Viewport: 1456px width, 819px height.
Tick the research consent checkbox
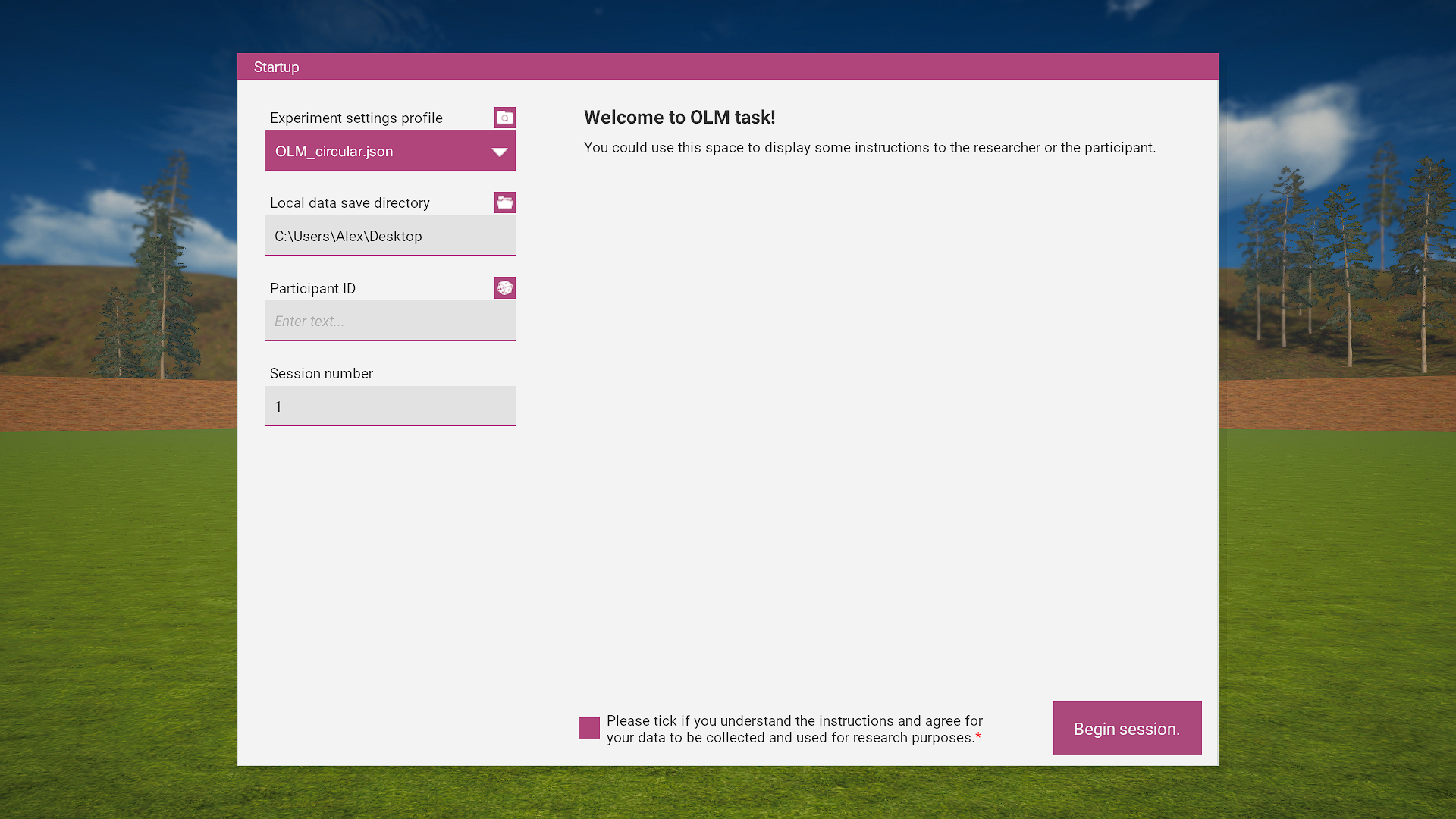click(x=589, y=729)
